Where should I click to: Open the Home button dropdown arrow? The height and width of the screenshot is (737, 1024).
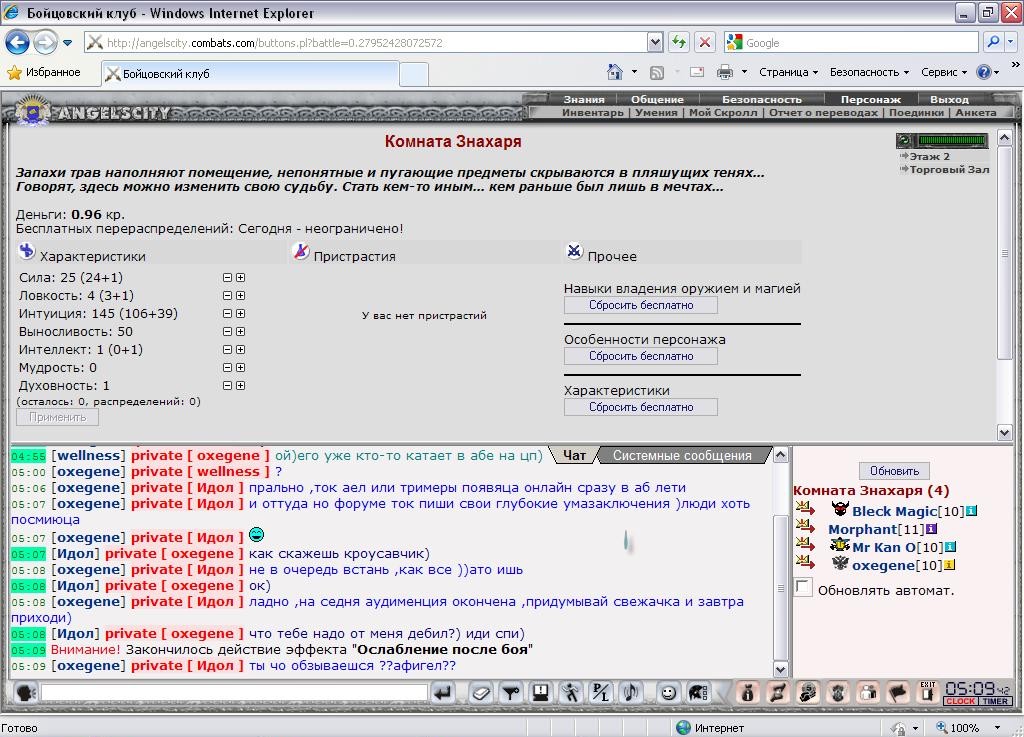634,72
